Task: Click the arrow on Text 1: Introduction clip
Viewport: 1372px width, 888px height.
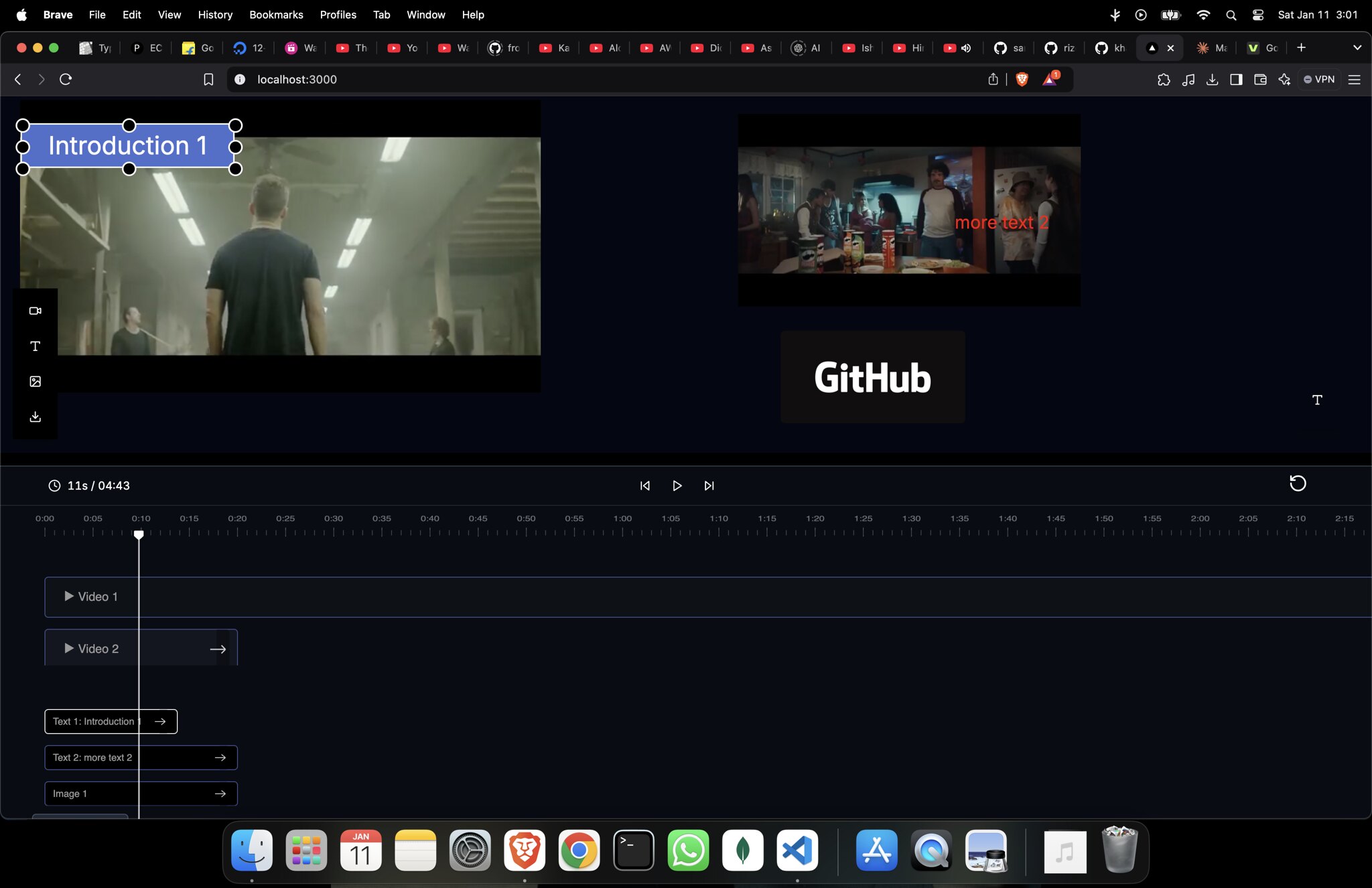Action: pyautogui.click(x=160, y=721)
